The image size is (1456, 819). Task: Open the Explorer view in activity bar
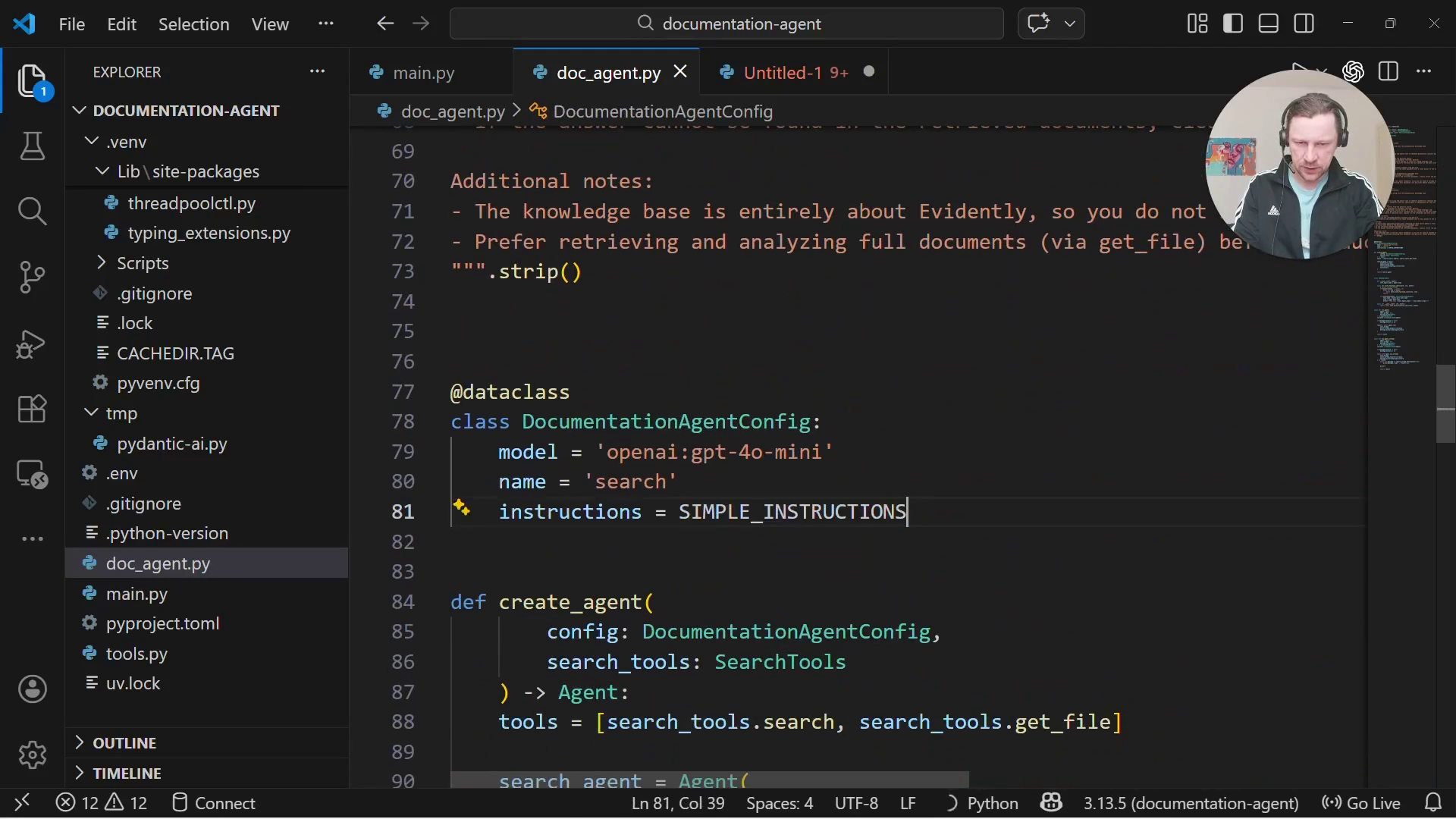click(x=32, y=80)
